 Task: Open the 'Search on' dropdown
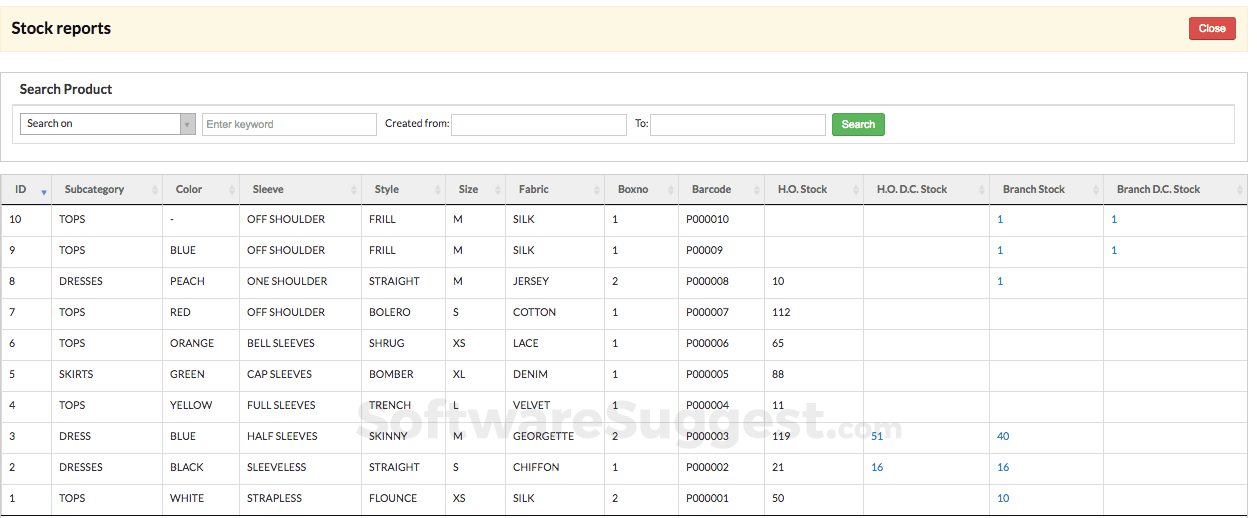107,124
